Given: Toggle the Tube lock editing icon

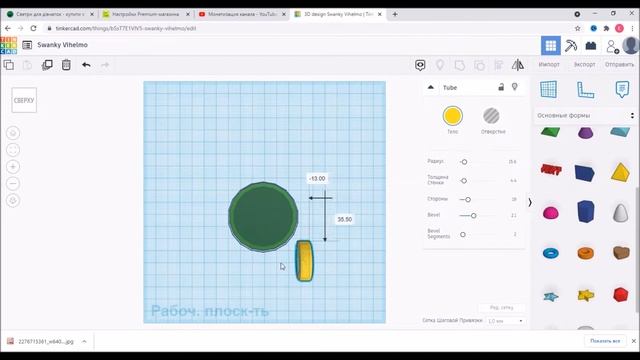Looking at the screenshot, I should point(501,87).
